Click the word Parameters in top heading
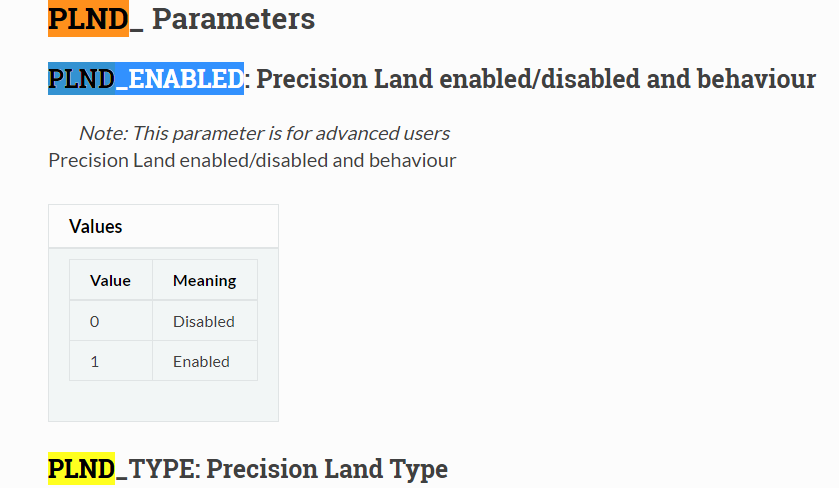 pos(233,19)
